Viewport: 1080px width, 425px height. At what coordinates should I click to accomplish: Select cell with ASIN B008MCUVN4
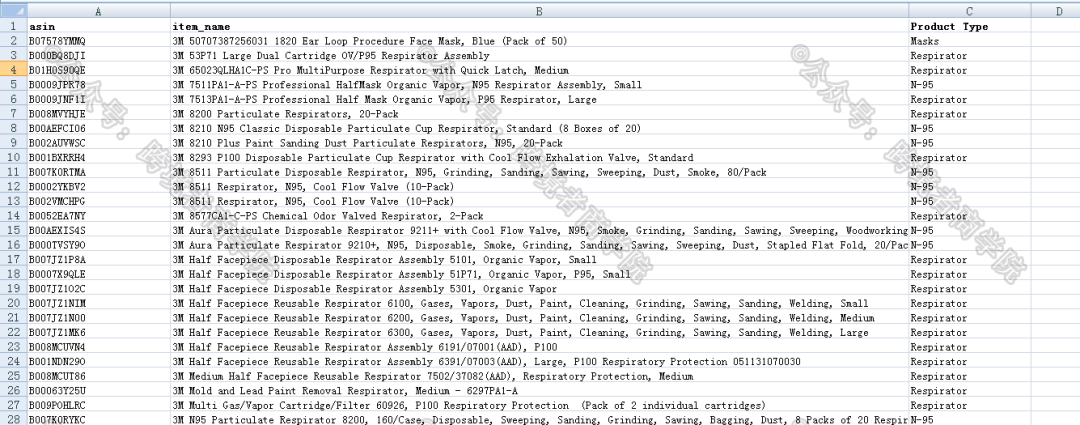pos(99,347)
